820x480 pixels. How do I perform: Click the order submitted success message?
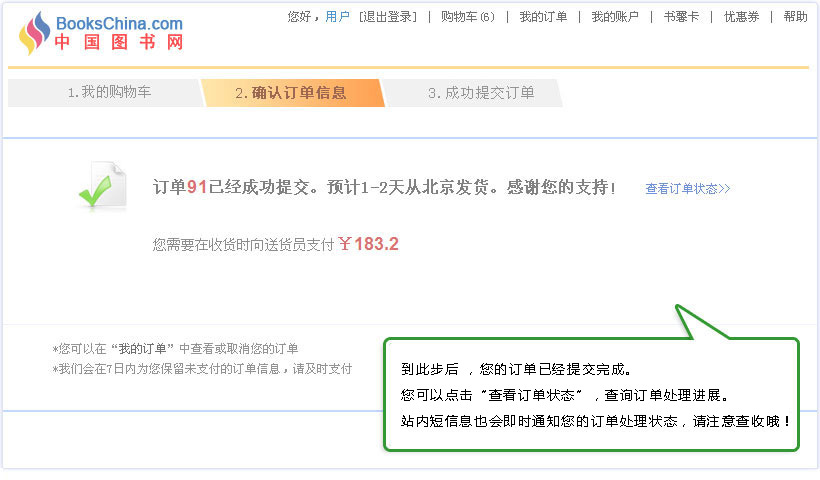point(384,187)
